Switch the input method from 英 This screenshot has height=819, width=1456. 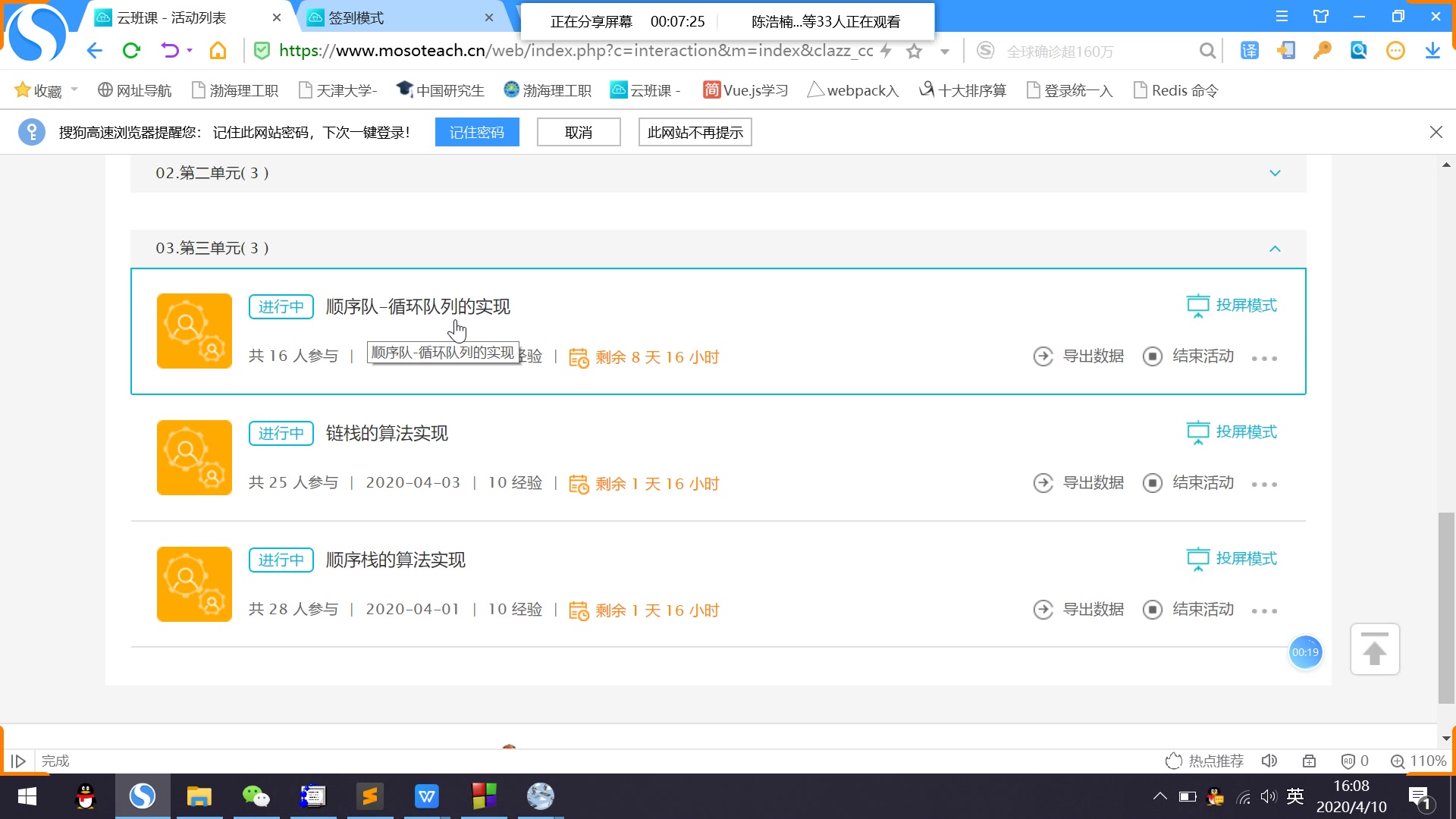coord(1294,797)
